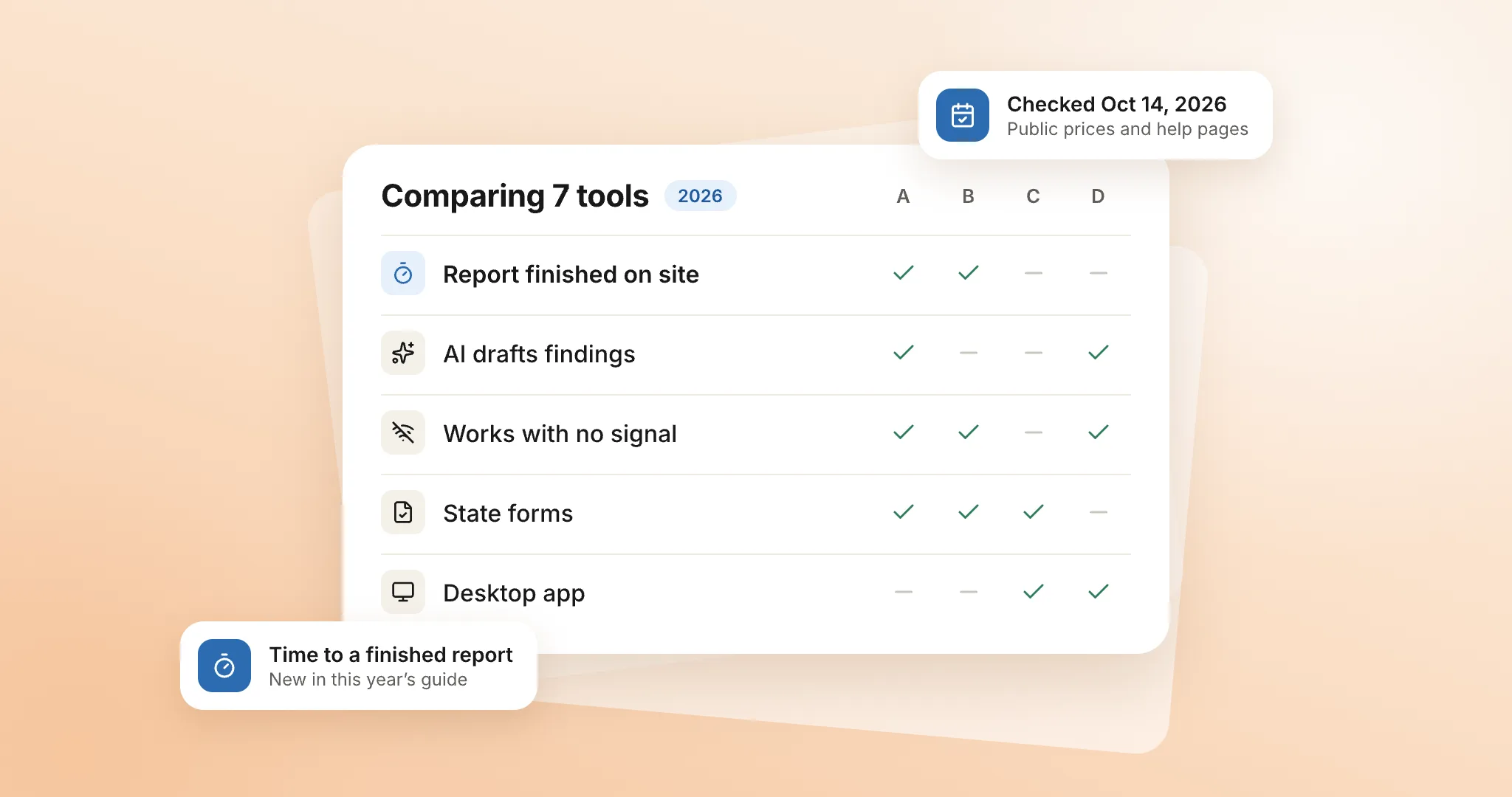
Task: Click the sparkle icon in AI drafts findings row
Action: click(403, 353)
